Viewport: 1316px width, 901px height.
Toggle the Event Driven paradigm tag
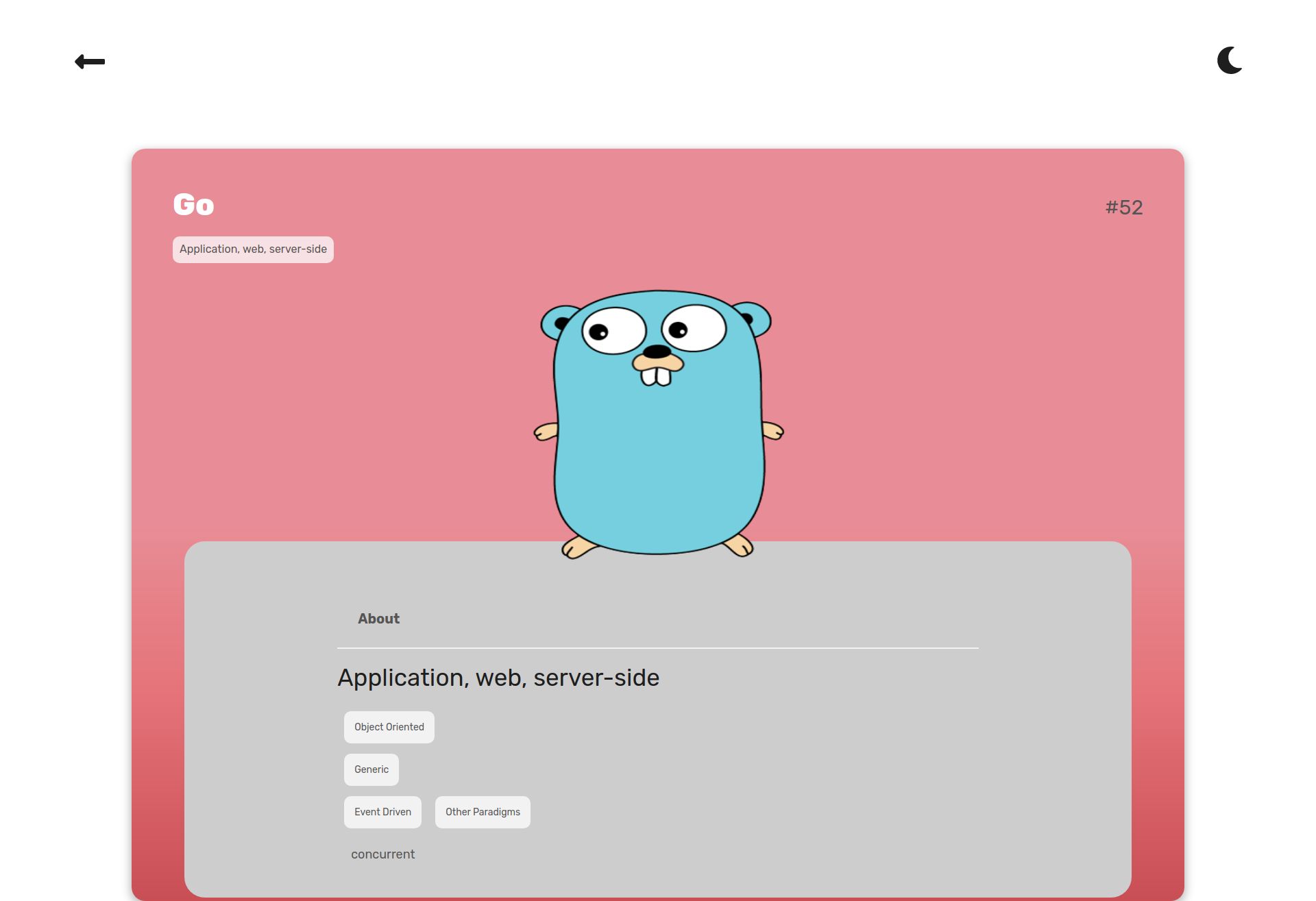click(x=382, y=812)
